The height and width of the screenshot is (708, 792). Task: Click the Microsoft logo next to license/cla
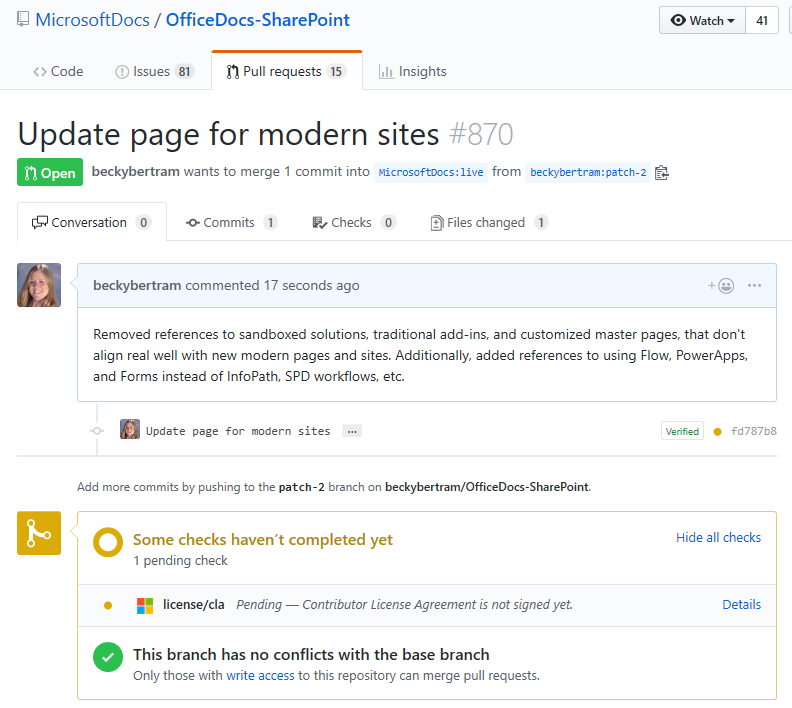click(145, 605)
